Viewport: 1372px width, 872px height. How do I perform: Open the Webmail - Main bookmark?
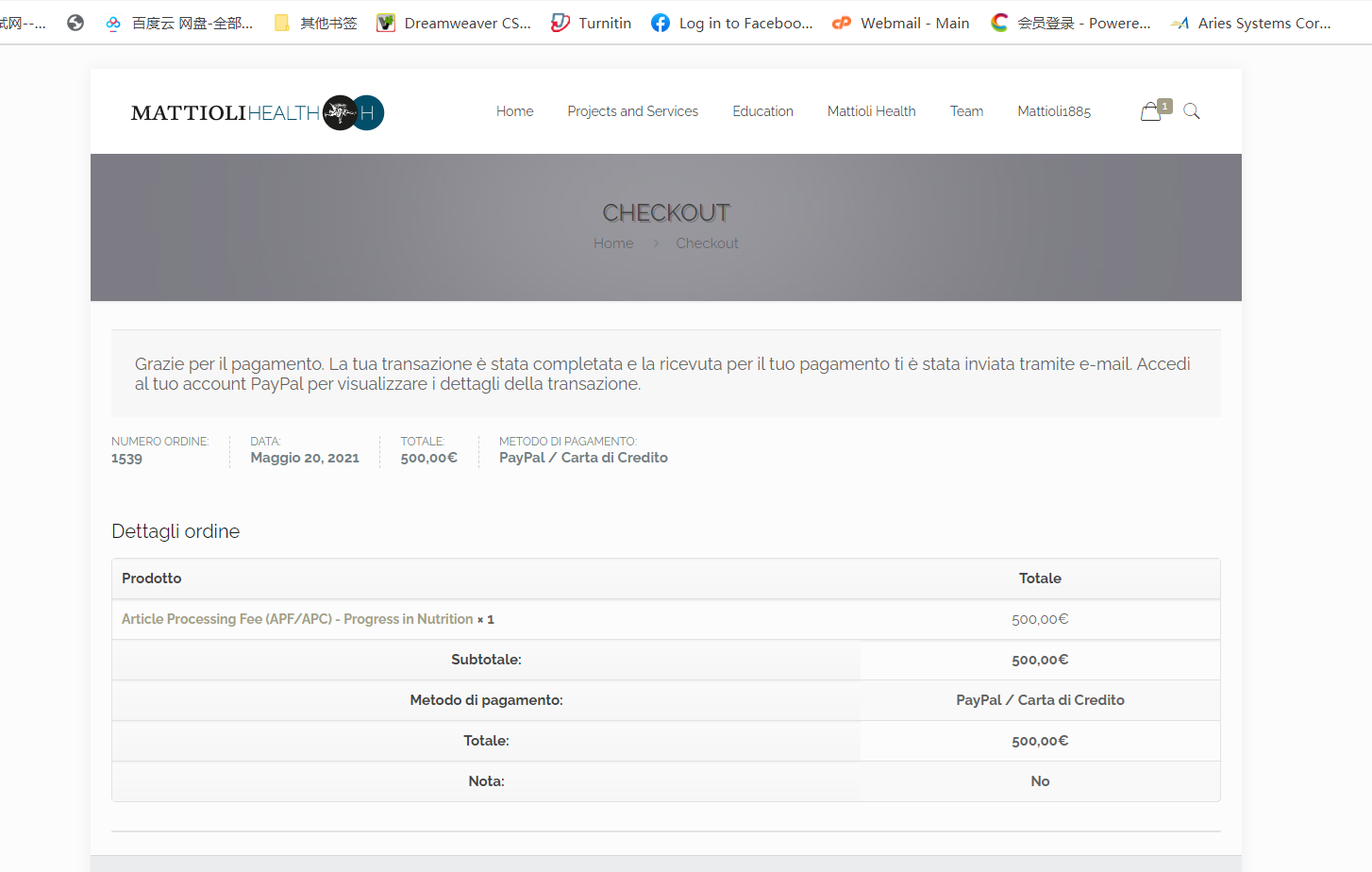pos(901,23)
